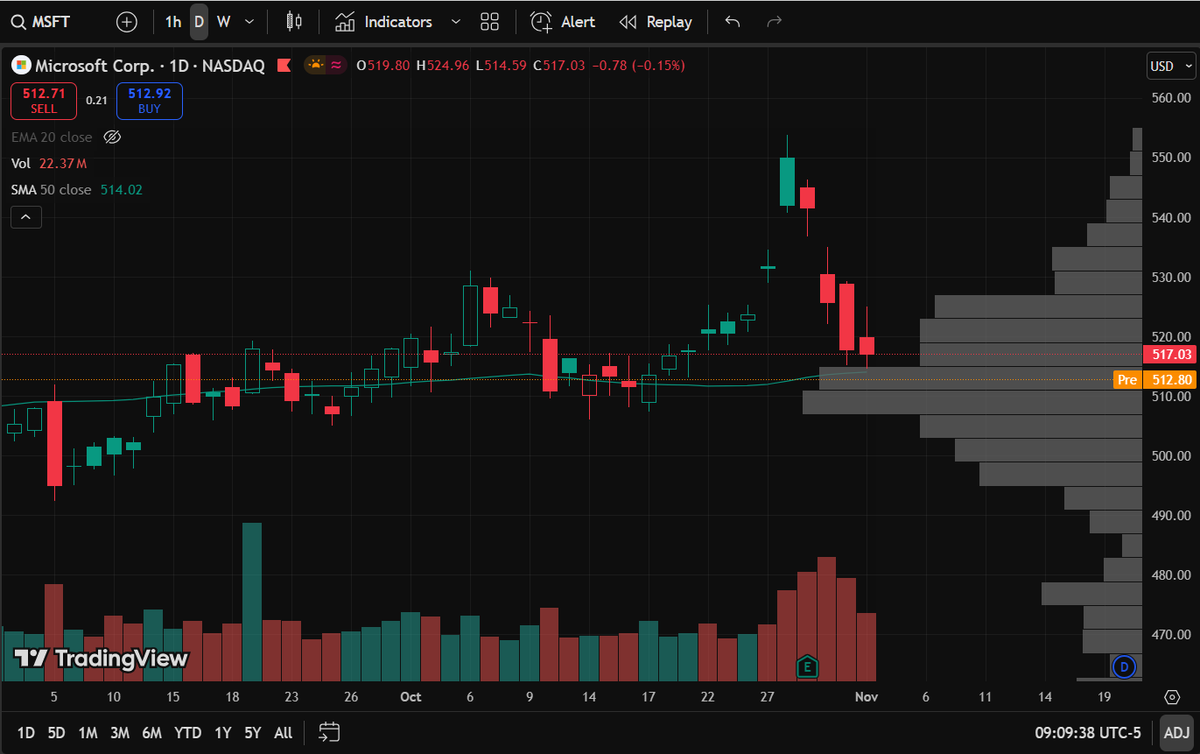Open the Indicators dialog
Screen dimensions: 1200x754
click(385, 21)
